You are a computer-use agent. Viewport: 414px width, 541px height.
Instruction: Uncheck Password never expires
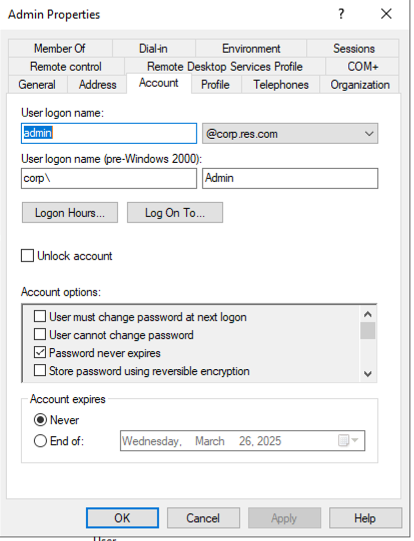point(40,353)
